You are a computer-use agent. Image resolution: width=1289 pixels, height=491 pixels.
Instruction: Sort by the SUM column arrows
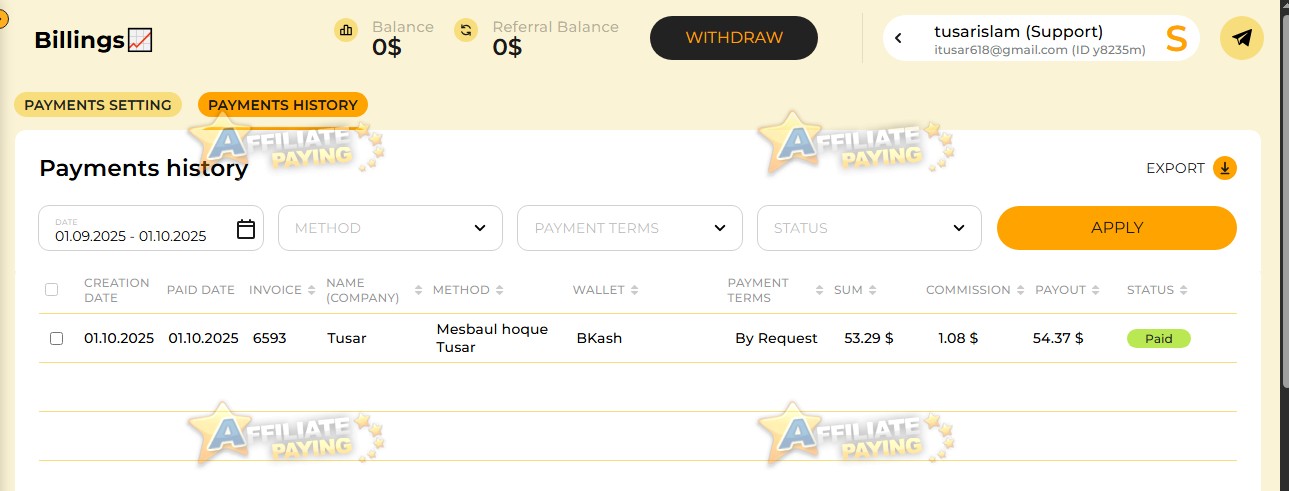[x=872, y=290]
